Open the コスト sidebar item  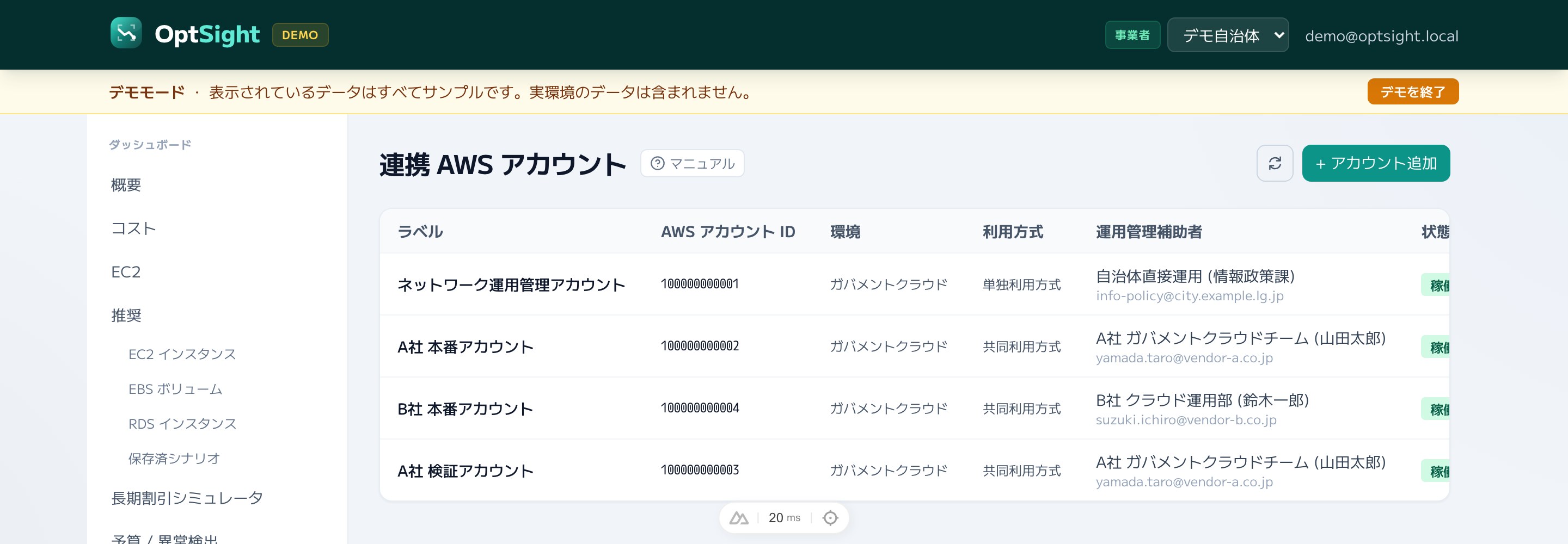[134, 228]
